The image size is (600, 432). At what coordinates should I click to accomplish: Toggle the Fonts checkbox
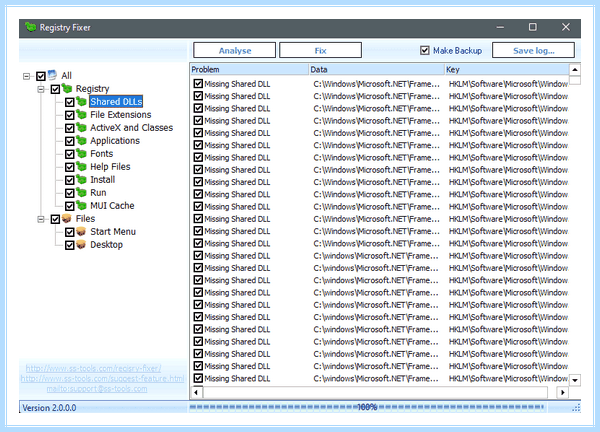[x=69, y=154]
